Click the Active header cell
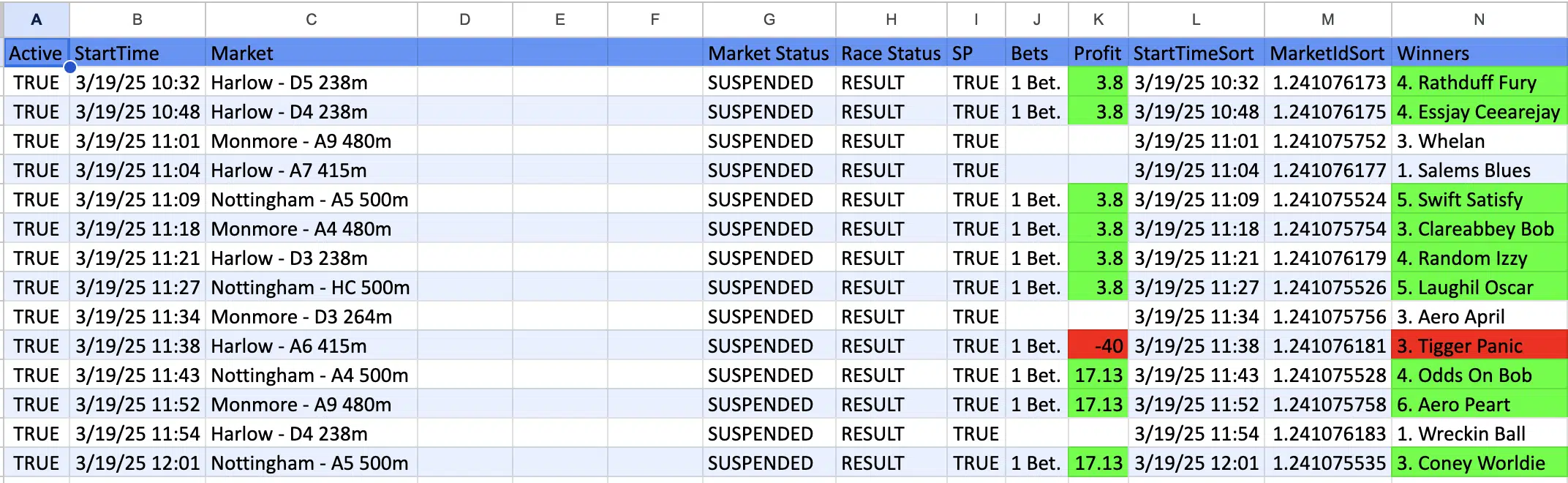 (36, 53)
